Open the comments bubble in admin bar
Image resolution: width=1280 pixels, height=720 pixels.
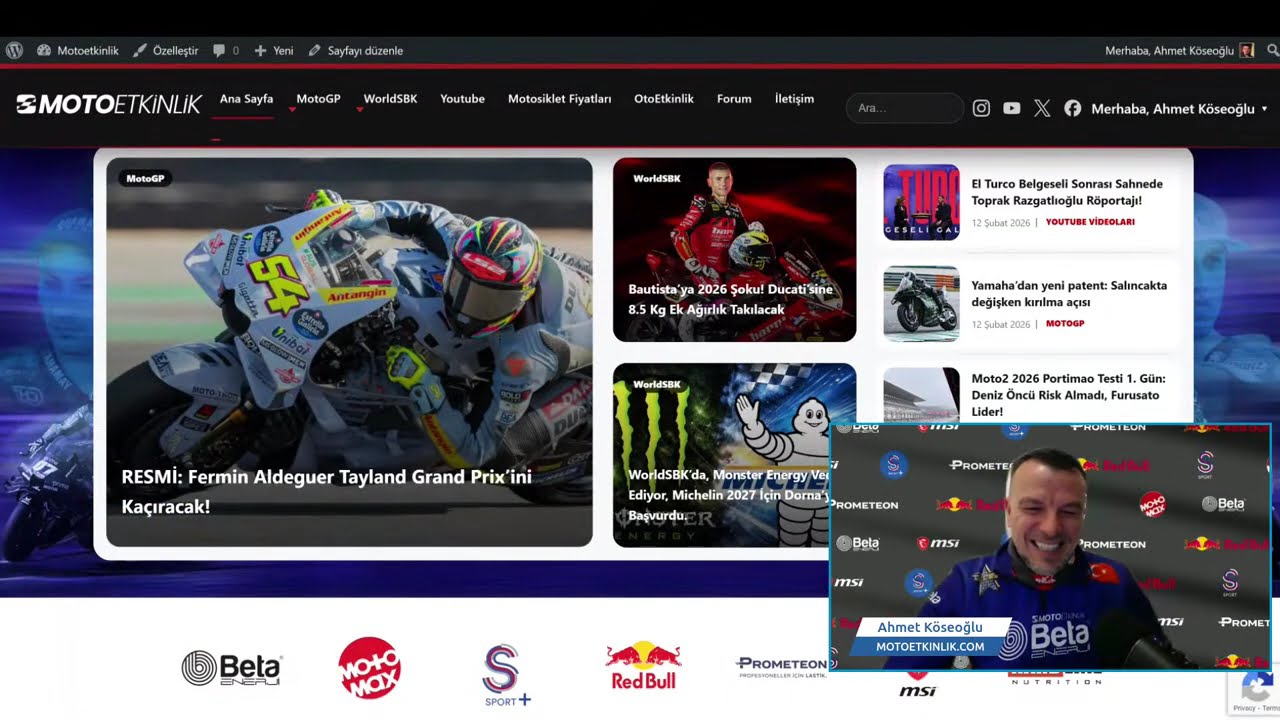click(226, 50)
